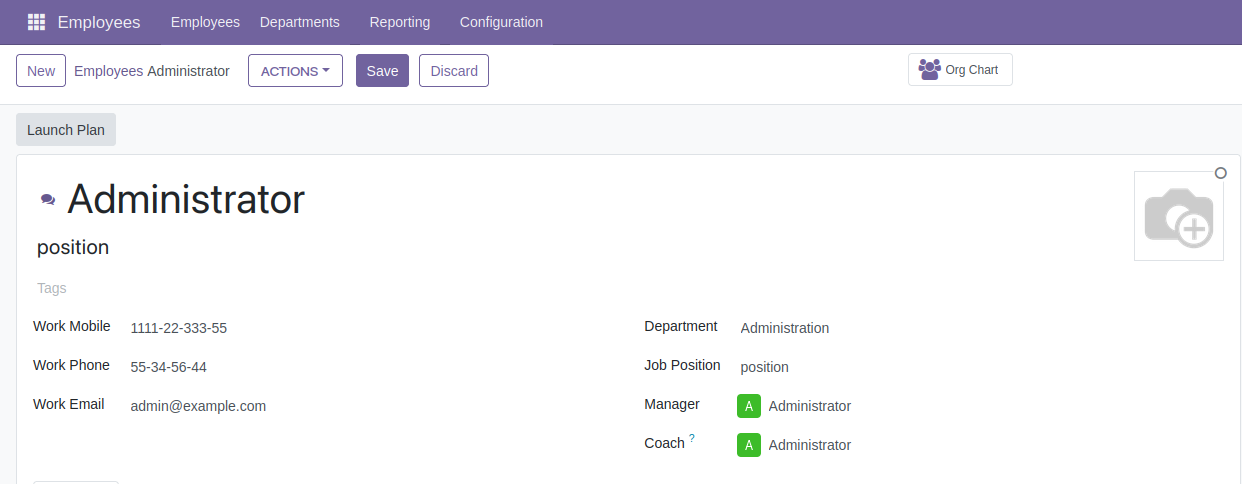Open the apps grid menu icon
Image resolution: width=1242 pixels, height=484 pixels.
[x=36, y=22]
